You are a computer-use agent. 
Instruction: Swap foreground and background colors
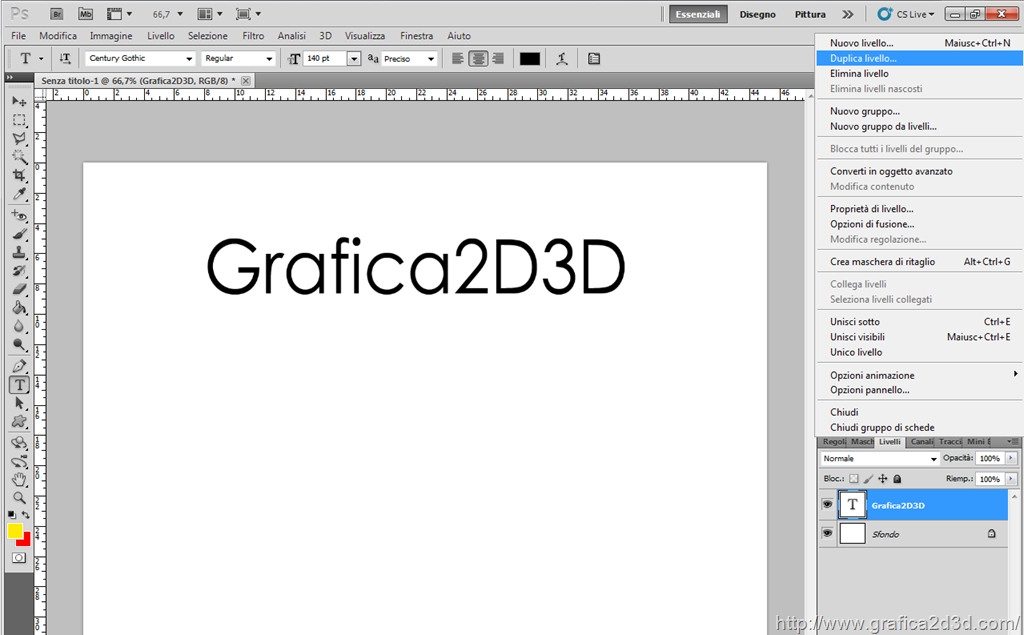point(26,515)
